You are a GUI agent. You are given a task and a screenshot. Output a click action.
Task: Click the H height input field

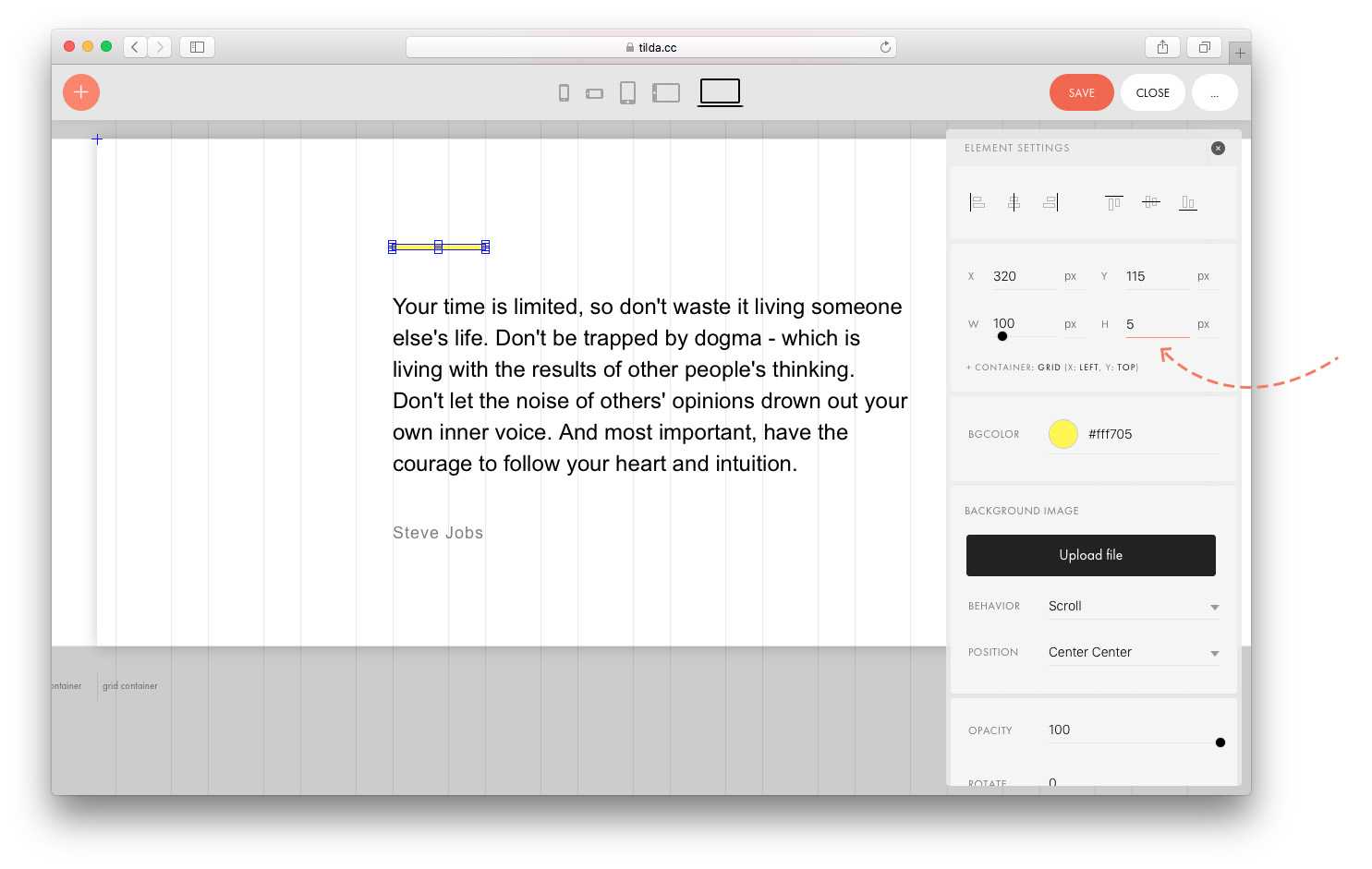pyautogui.click(x=1155, y=324)
